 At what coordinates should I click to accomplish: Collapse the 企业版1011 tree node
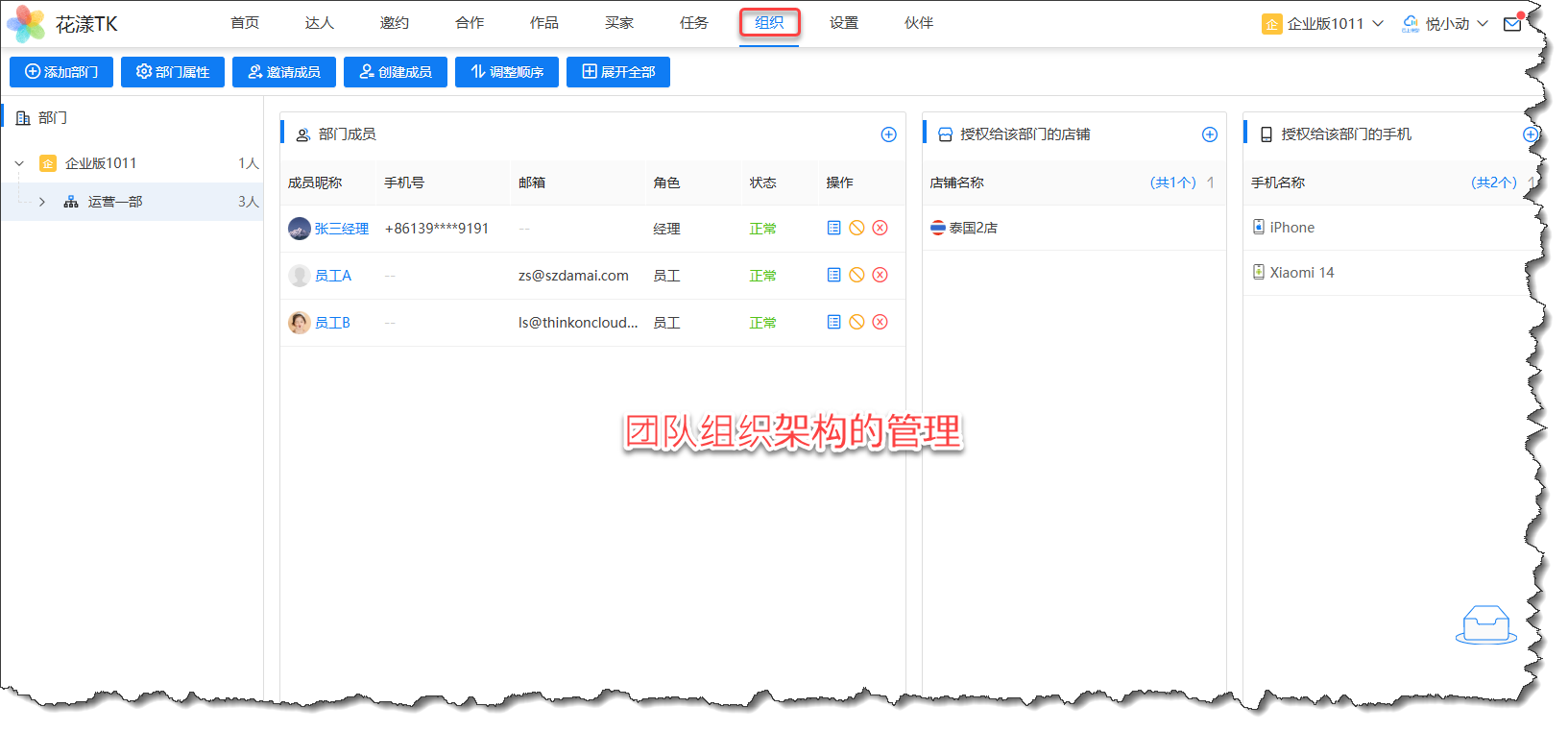pos(19,163)
